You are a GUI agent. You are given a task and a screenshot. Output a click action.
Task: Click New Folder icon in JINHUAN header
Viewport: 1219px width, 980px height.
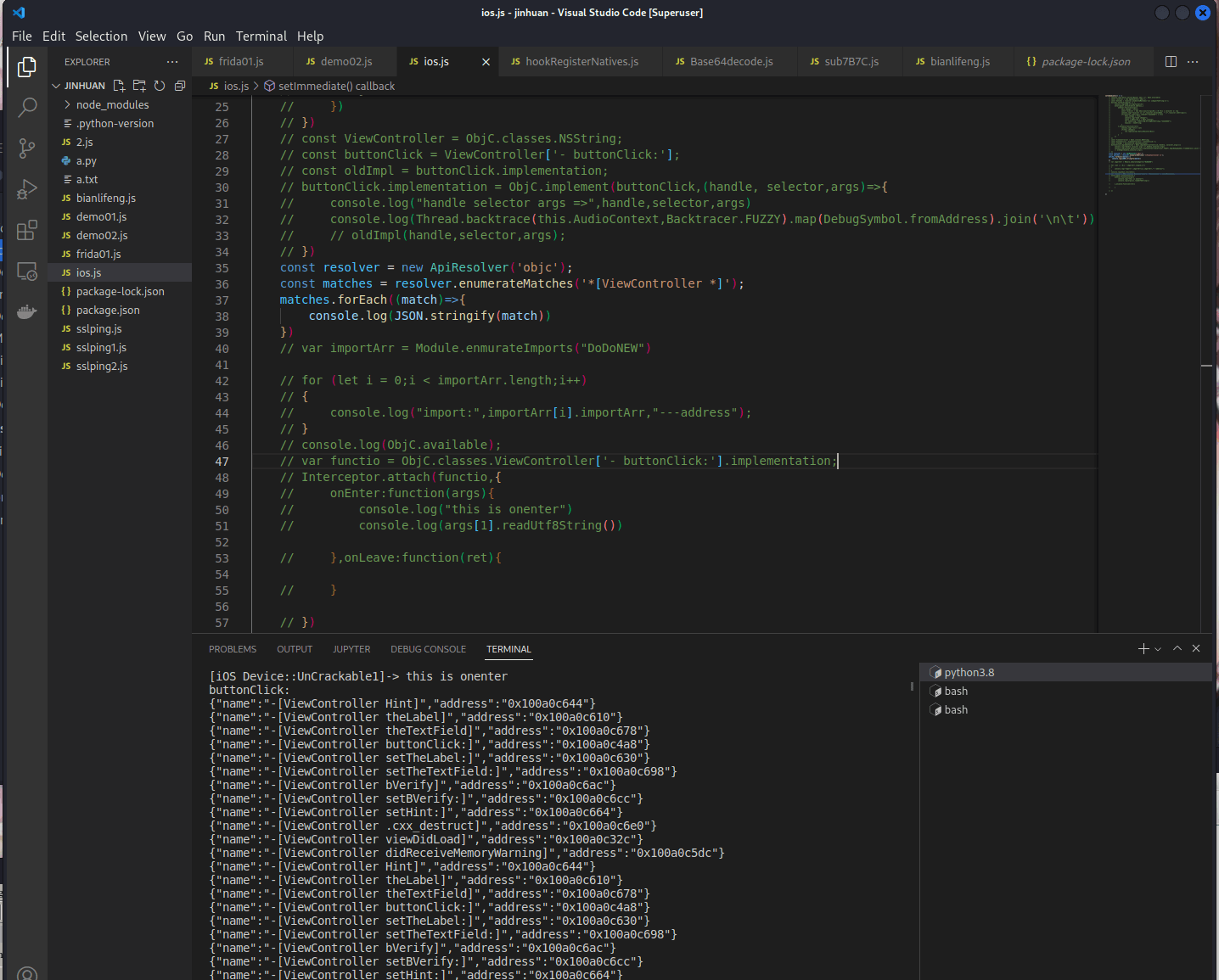click(x=139, y=86)
